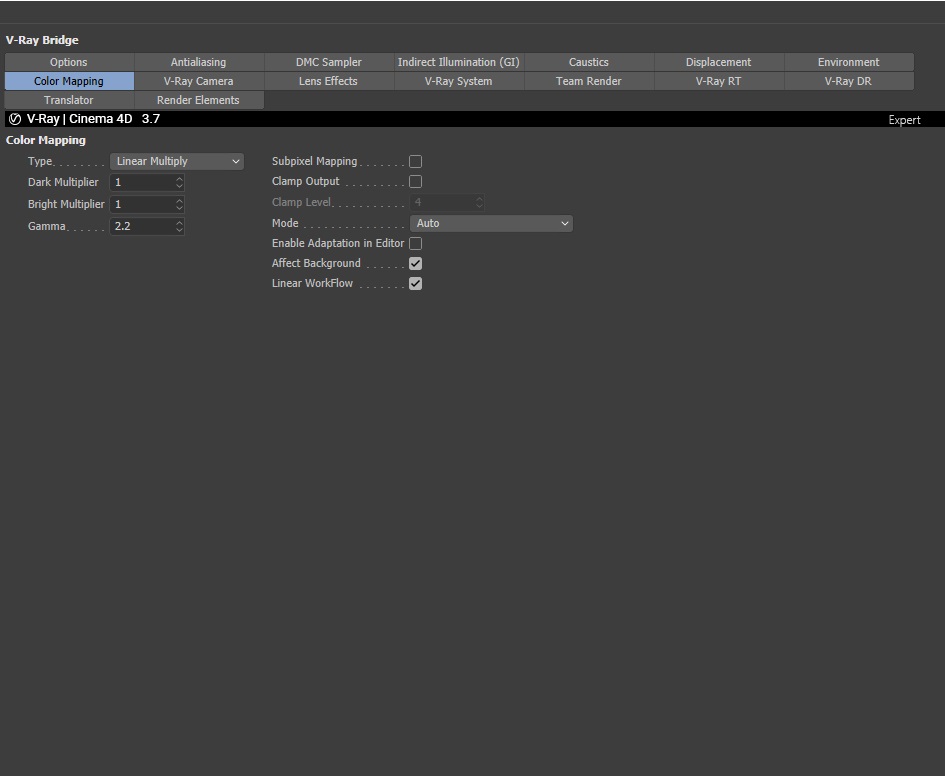
Task: Select the Render Elements tab
Action: click(x=199, y=100)
